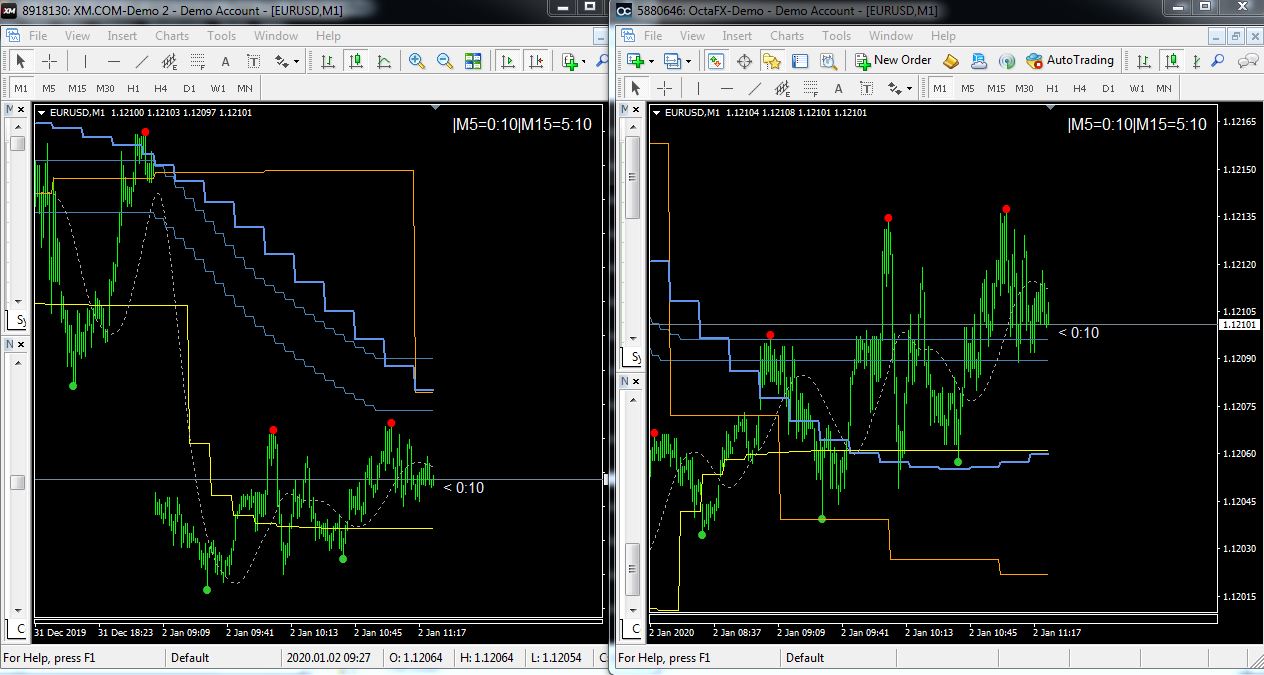This screenshot has height=675, width=1264.
Task: Open the Charts menu in XM.COM window
Action: [x=172, y=35]
